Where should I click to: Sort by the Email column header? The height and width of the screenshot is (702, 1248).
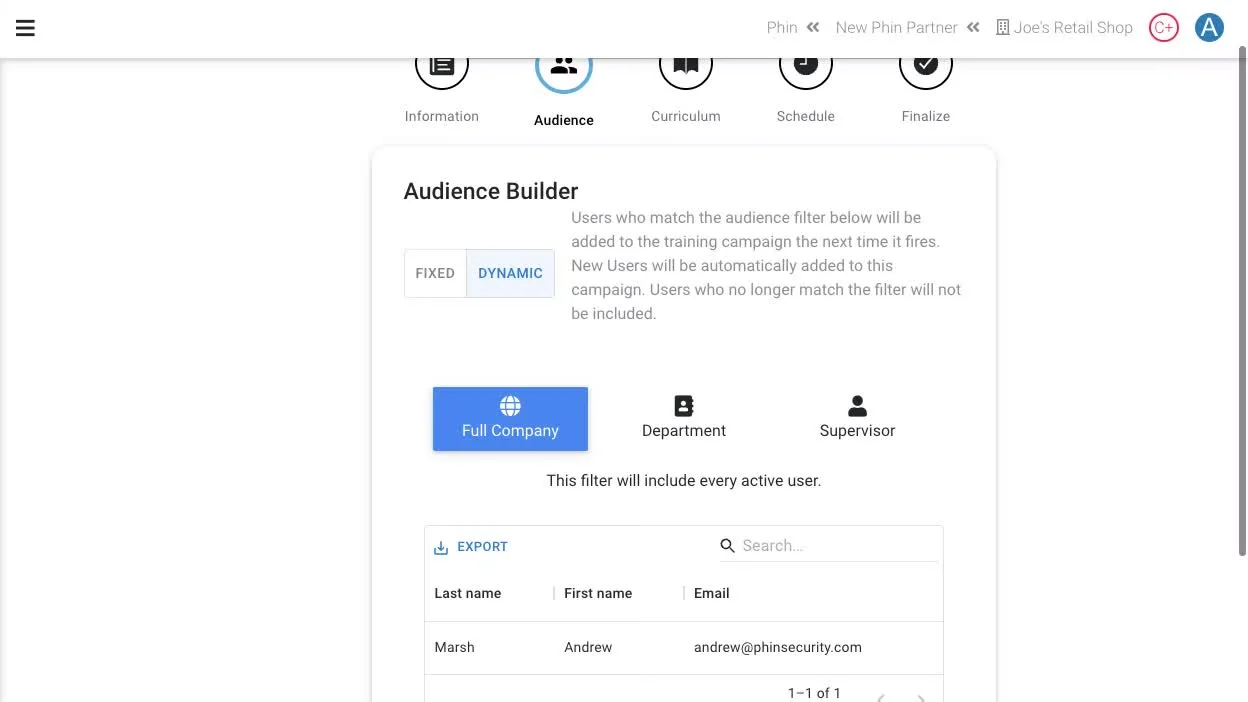712,593
